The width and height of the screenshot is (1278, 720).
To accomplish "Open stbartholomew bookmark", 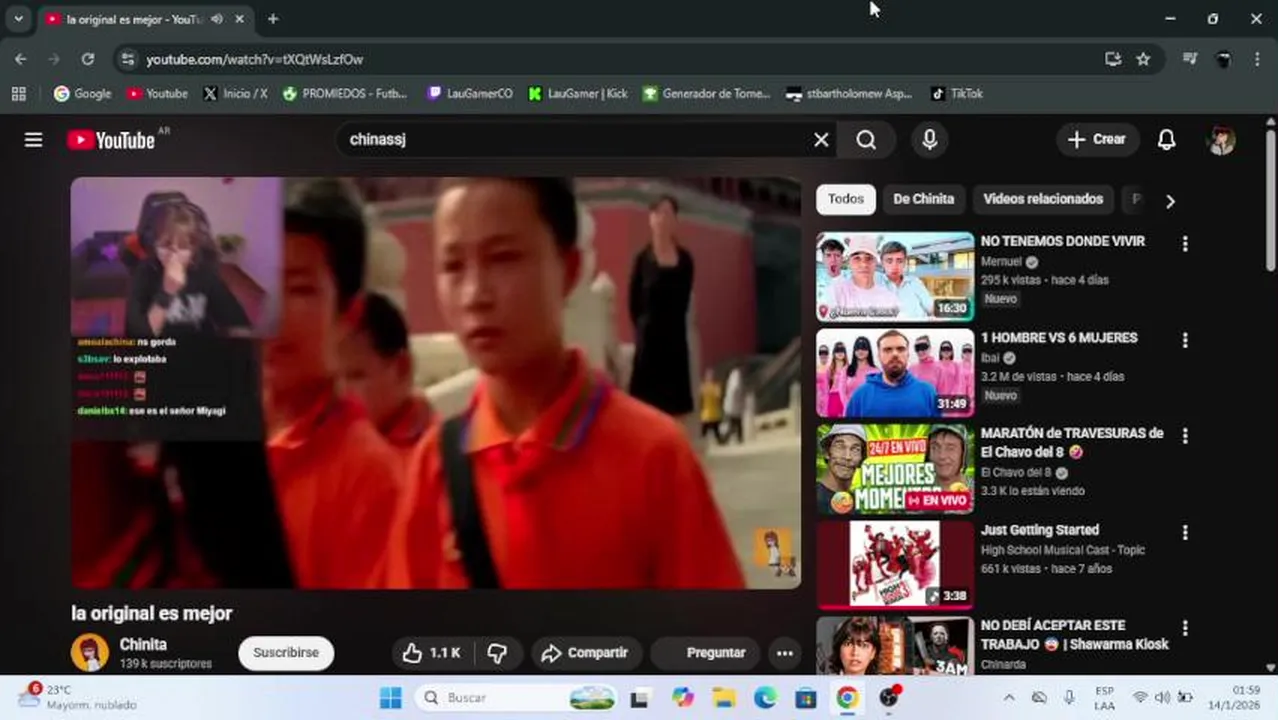I will click(849, 93).
